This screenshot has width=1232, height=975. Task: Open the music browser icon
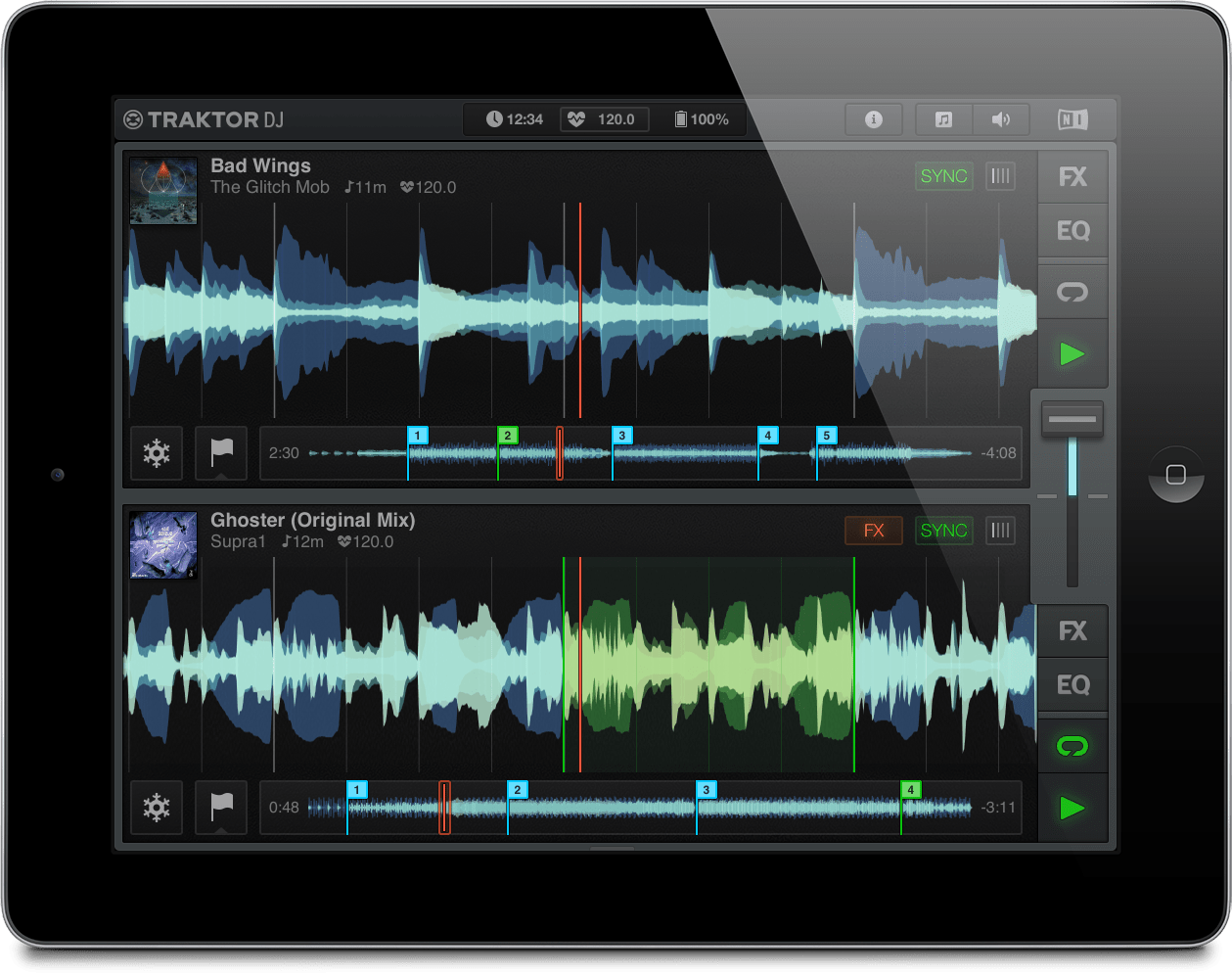[x=943, y=119]
